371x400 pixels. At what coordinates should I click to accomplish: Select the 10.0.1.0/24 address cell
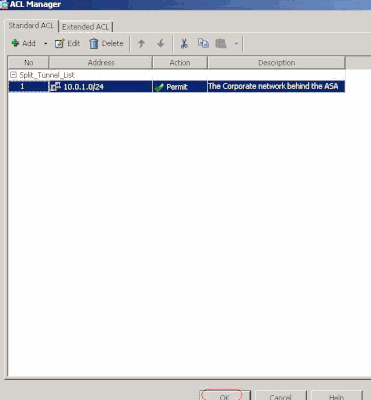click(101, 87)
